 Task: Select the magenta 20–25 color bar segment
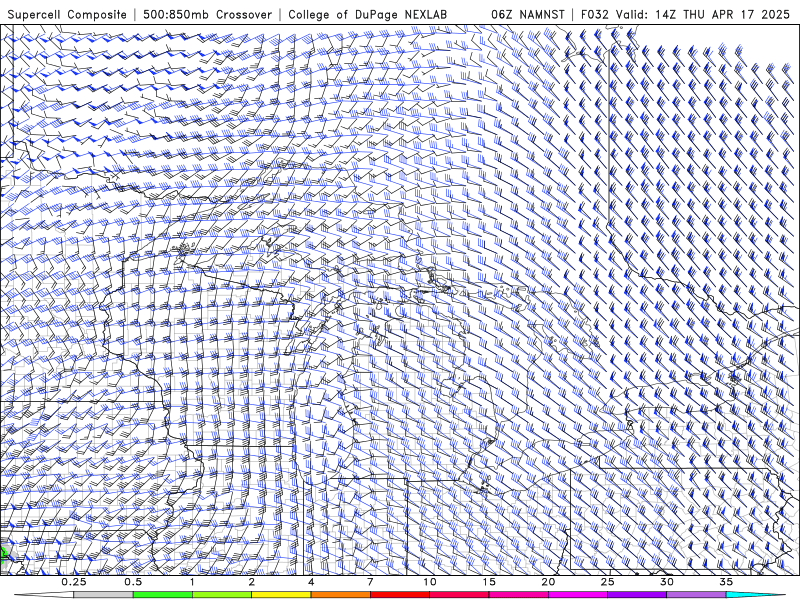[578, 595]
